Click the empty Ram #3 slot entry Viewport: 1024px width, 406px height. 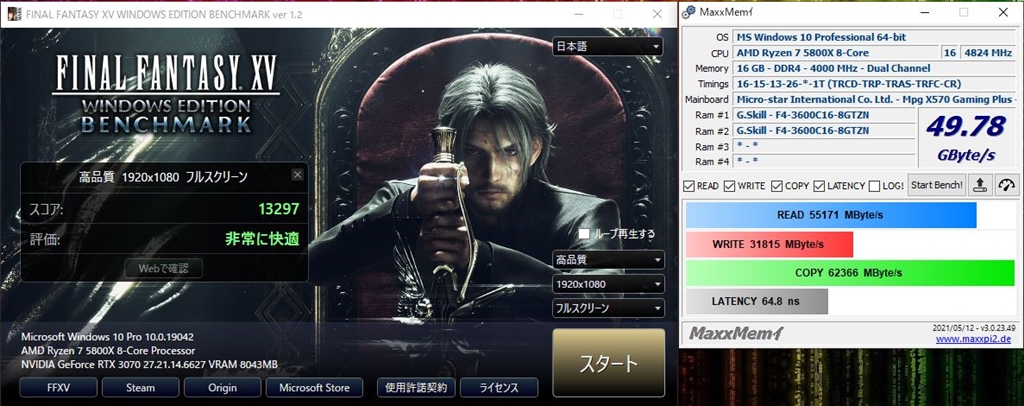(x=825, y=146)
